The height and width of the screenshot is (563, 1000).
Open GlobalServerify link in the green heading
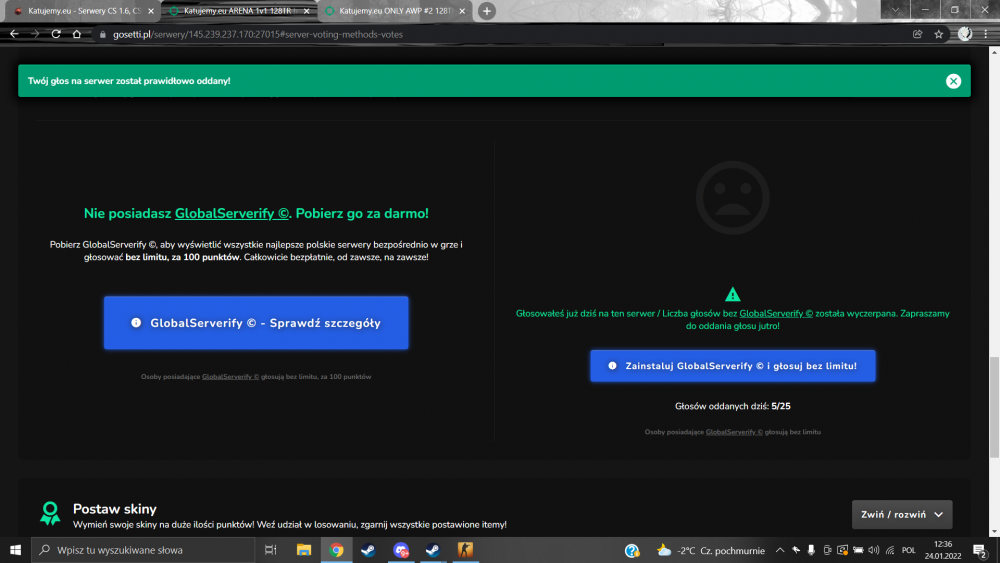click(x=232, y=214)
